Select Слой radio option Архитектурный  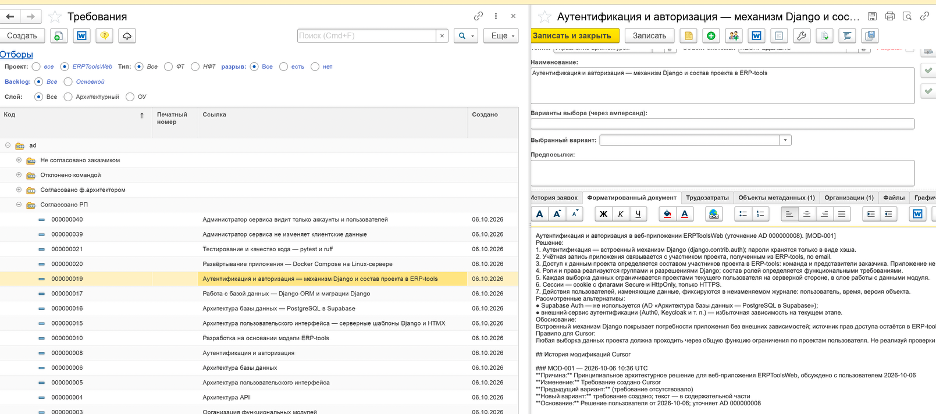(x=68, y=97)
